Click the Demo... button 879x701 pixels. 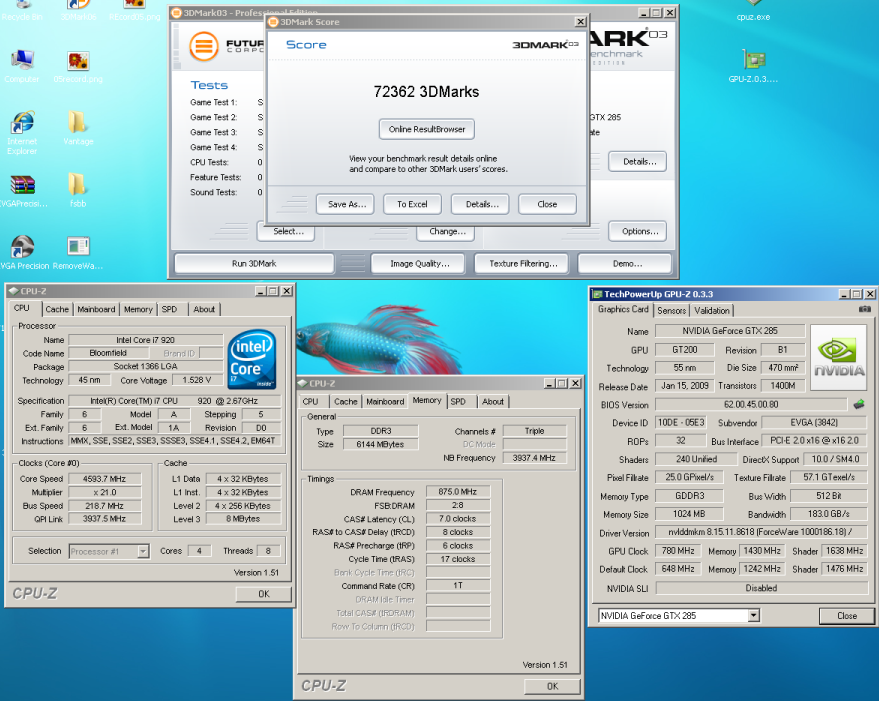[626, 264]
